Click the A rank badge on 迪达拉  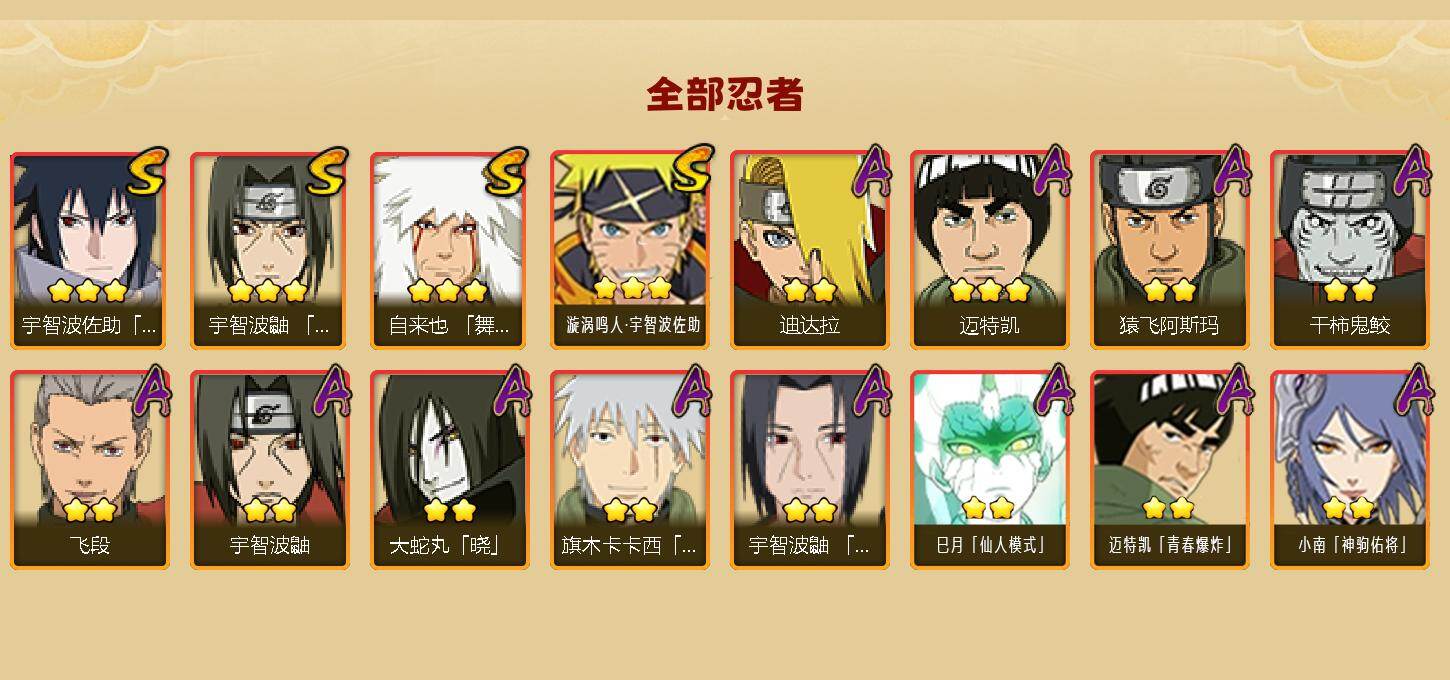point(871,172)
